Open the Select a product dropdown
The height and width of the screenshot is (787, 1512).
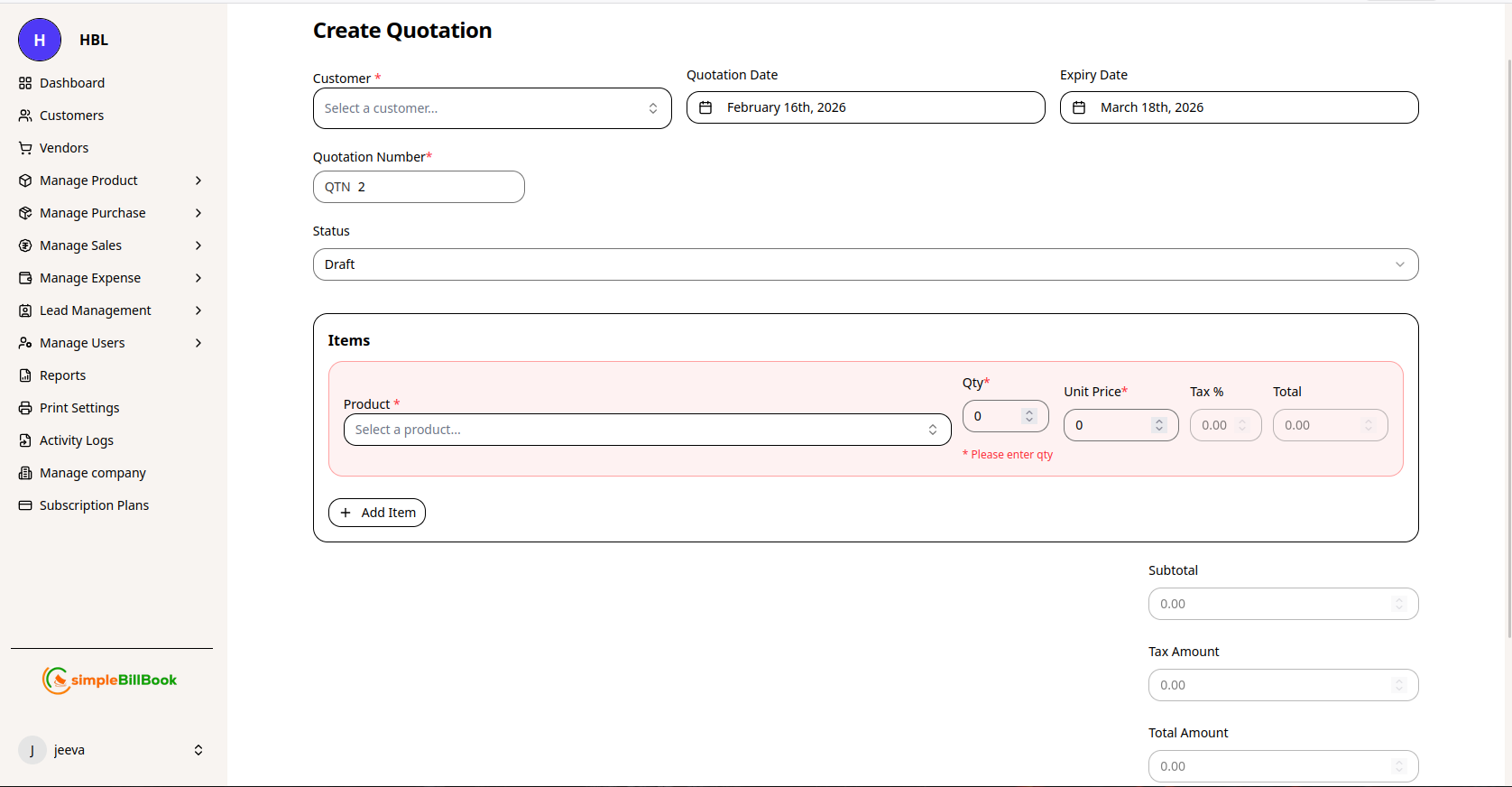pyautogui.click(x=647, y=430)
